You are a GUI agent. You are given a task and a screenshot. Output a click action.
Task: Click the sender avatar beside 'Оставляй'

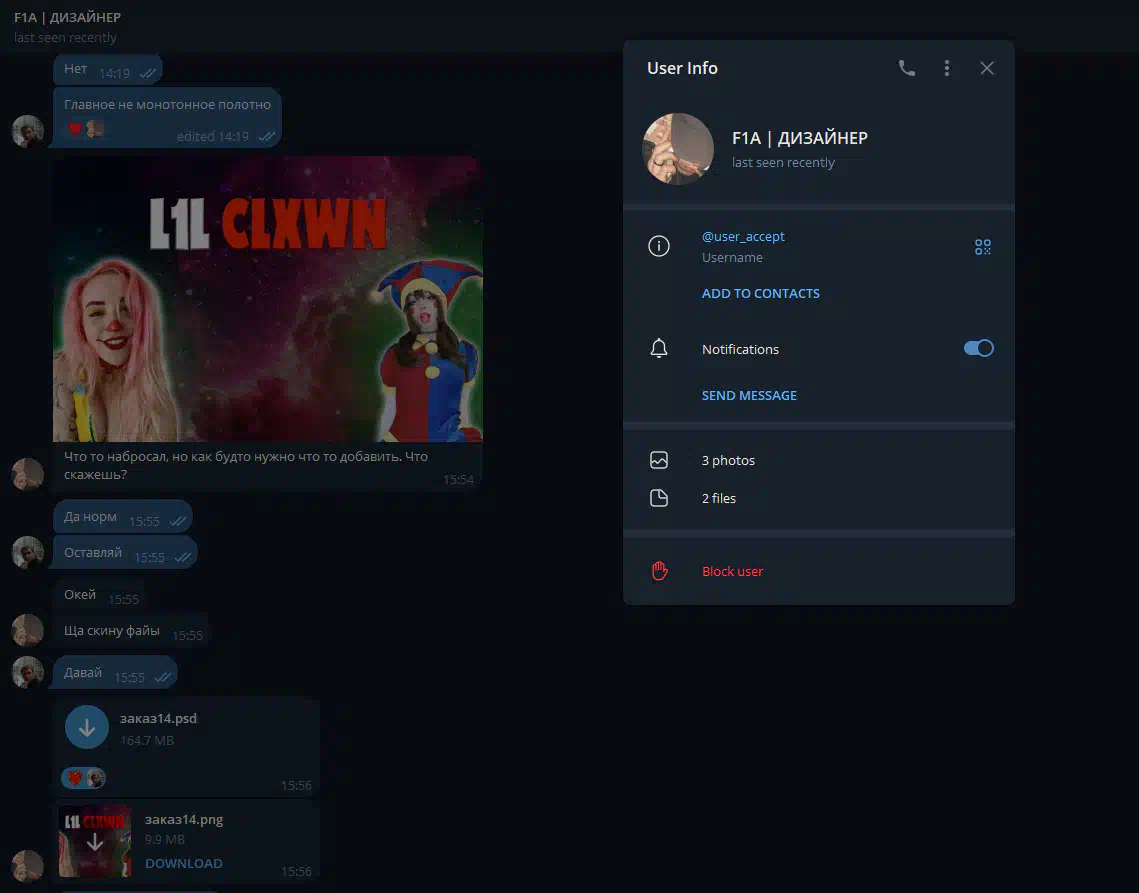point(28,552)
